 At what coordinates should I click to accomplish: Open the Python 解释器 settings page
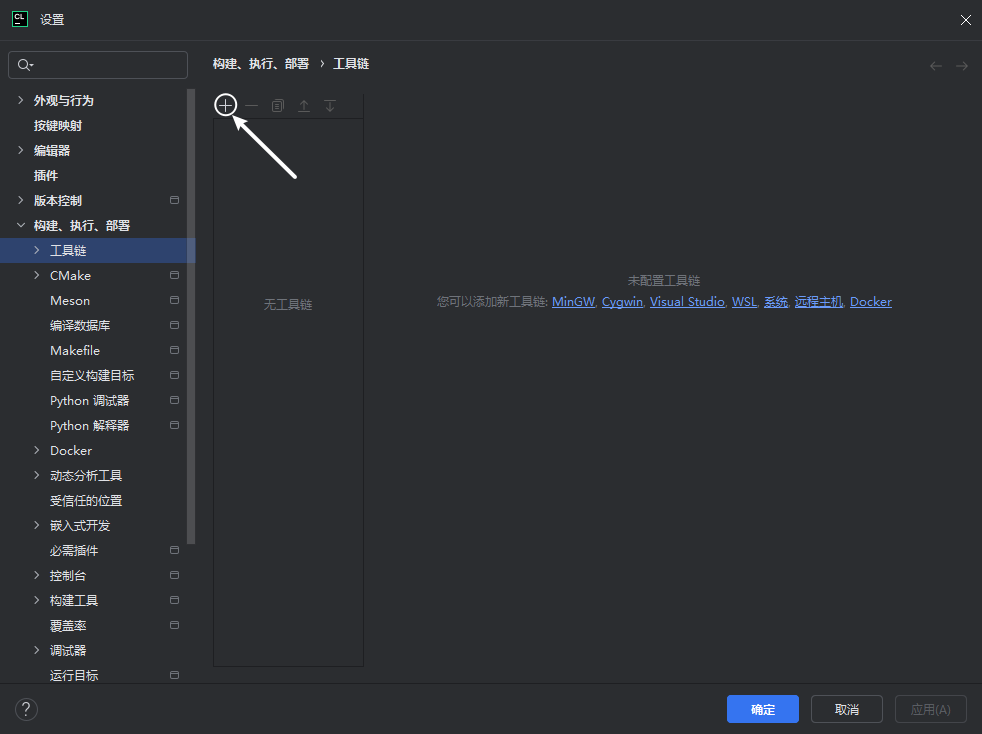coord(90,425)
